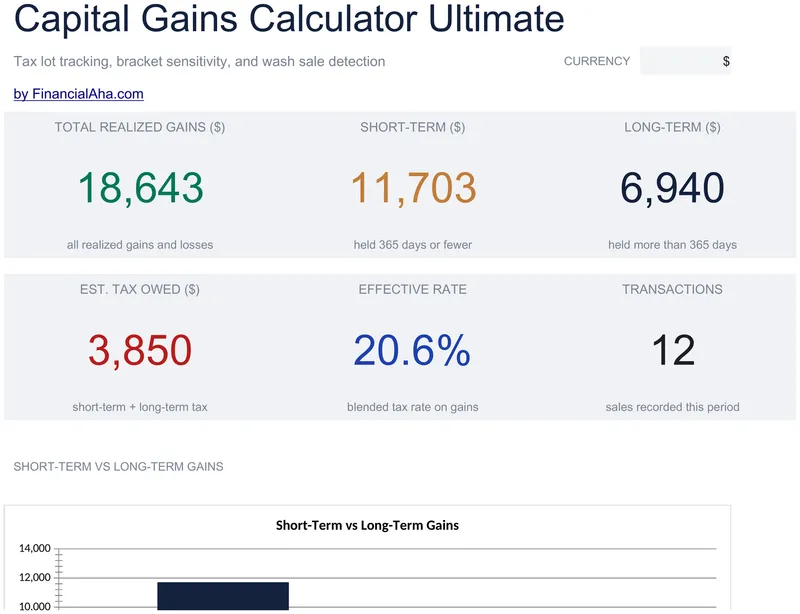This screenshot has height=614, width=800.
Task: Click the 14,000 axis label on chart
Action: 35,548
